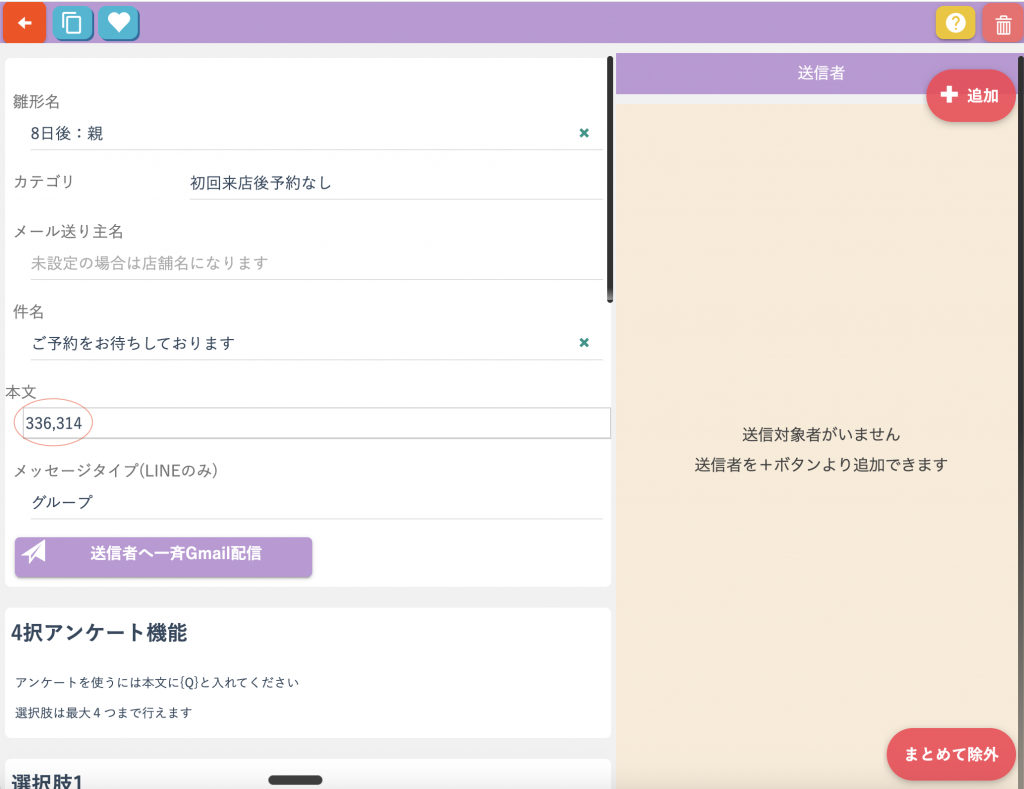Focus the メール送り主名 input field

click(x=316, y=263)
